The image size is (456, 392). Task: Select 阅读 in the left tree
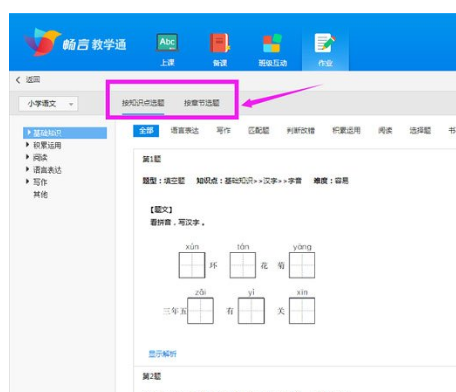[x=40, y=157]
